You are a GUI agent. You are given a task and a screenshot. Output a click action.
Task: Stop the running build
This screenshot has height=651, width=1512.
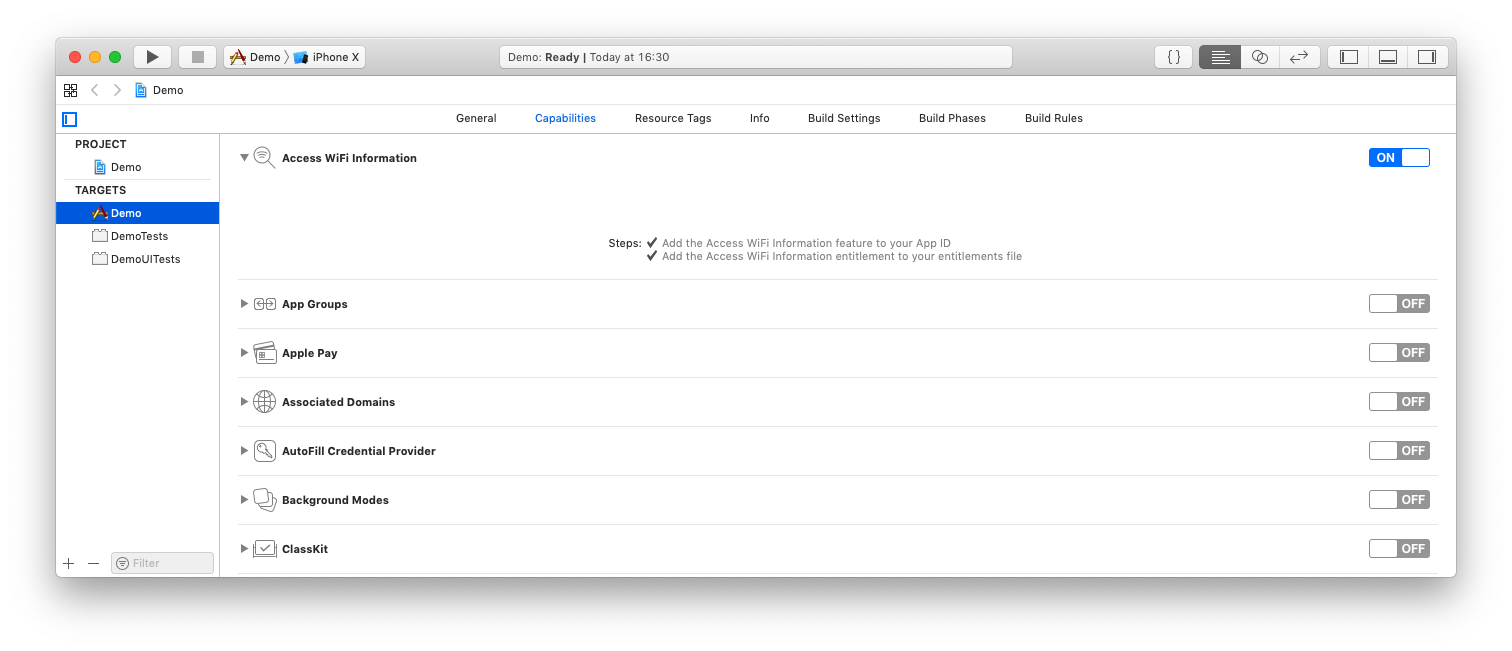(x=198, y=57)
